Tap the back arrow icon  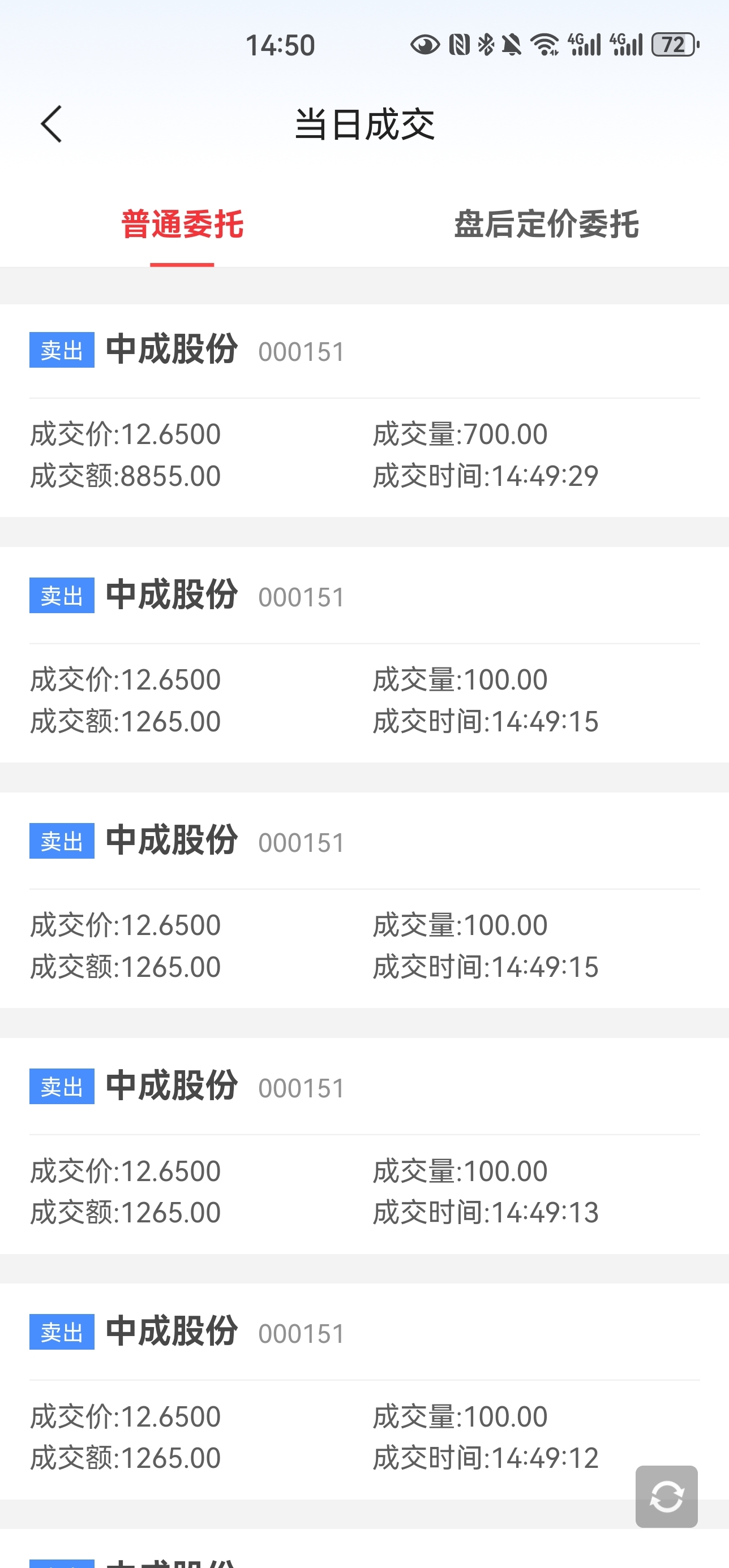[52, 124]
